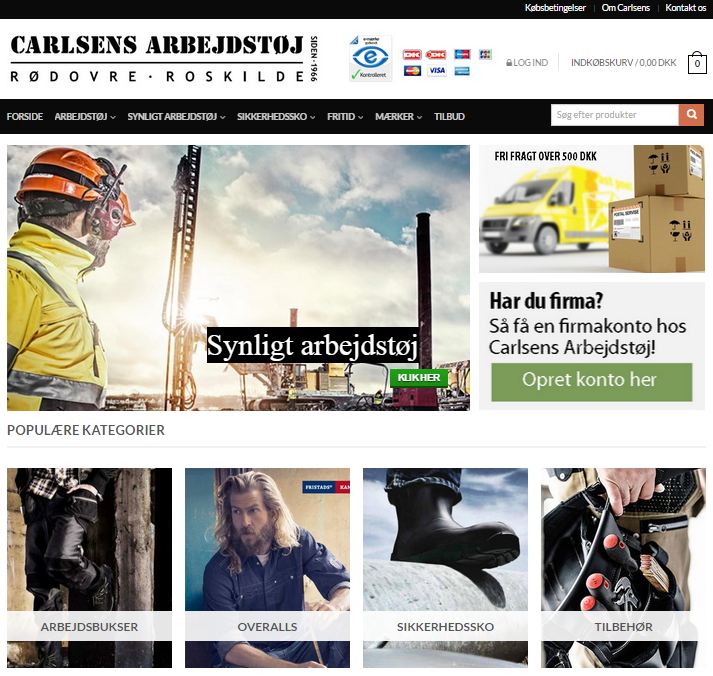The height and width of the screenshot is (676, 713).
Task: Click the lock icon beside LOG IND
Action: coord(509,63)
